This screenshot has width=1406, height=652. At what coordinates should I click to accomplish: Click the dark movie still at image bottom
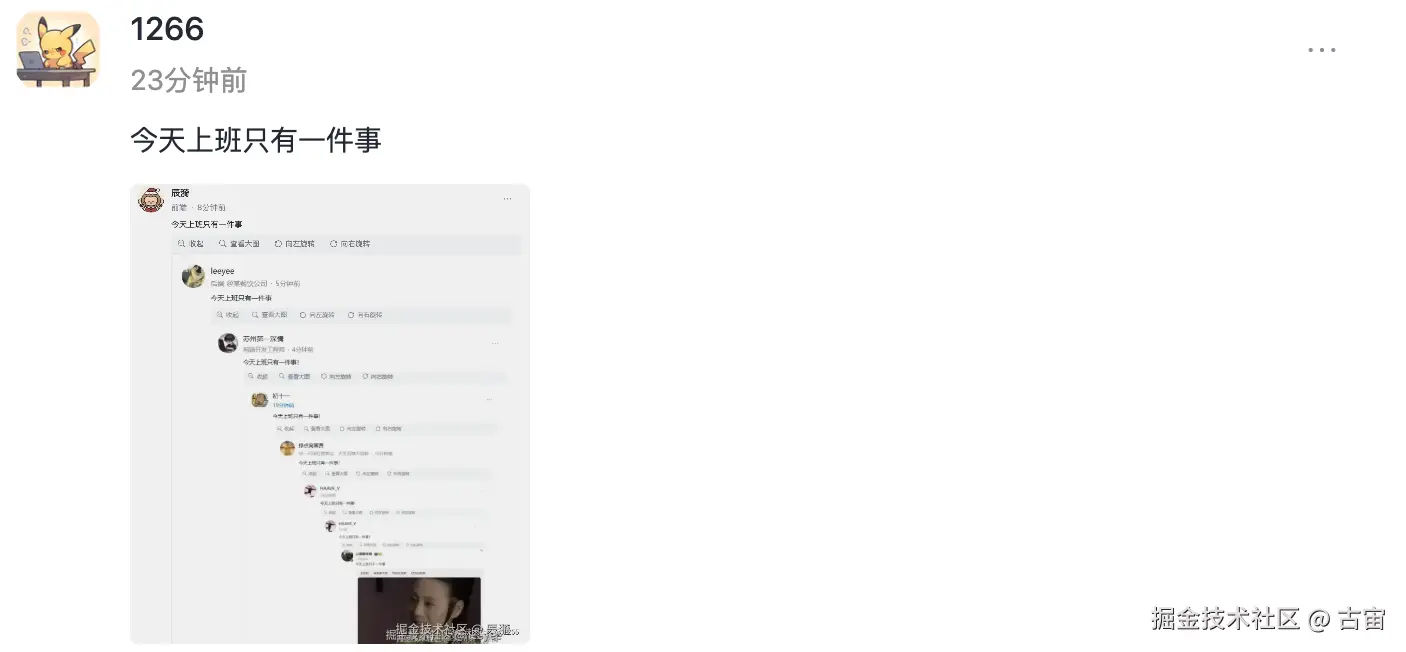point(419,610)
